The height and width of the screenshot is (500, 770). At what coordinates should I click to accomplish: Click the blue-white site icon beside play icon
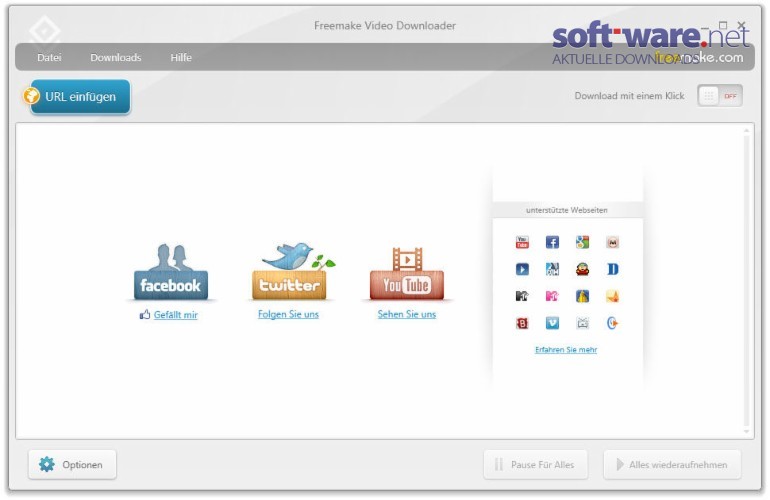pyautogui.click(x=552, y=269)
